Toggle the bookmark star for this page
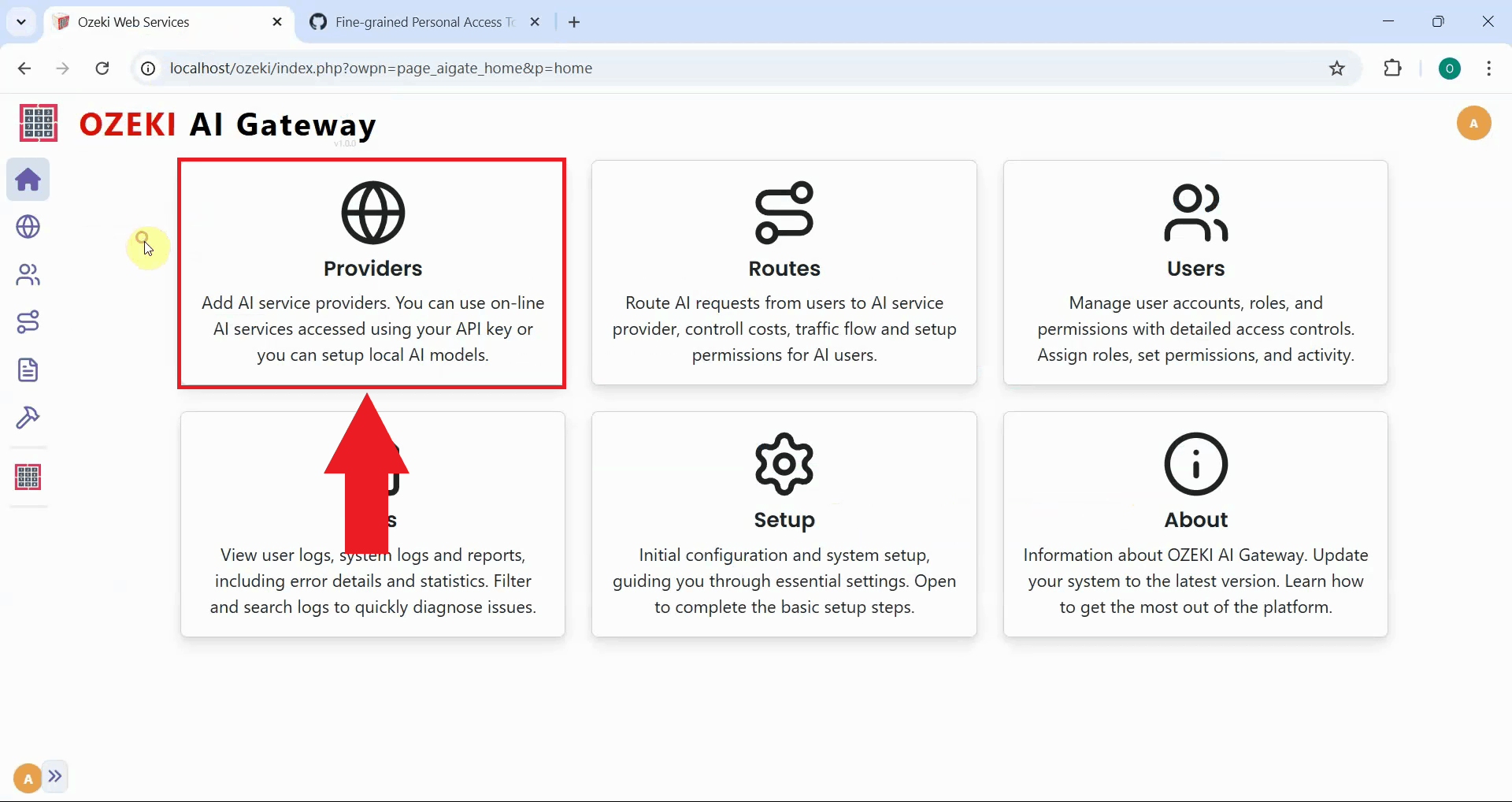The height and width of the screenshot is (802, 1512). point(1336,68)
